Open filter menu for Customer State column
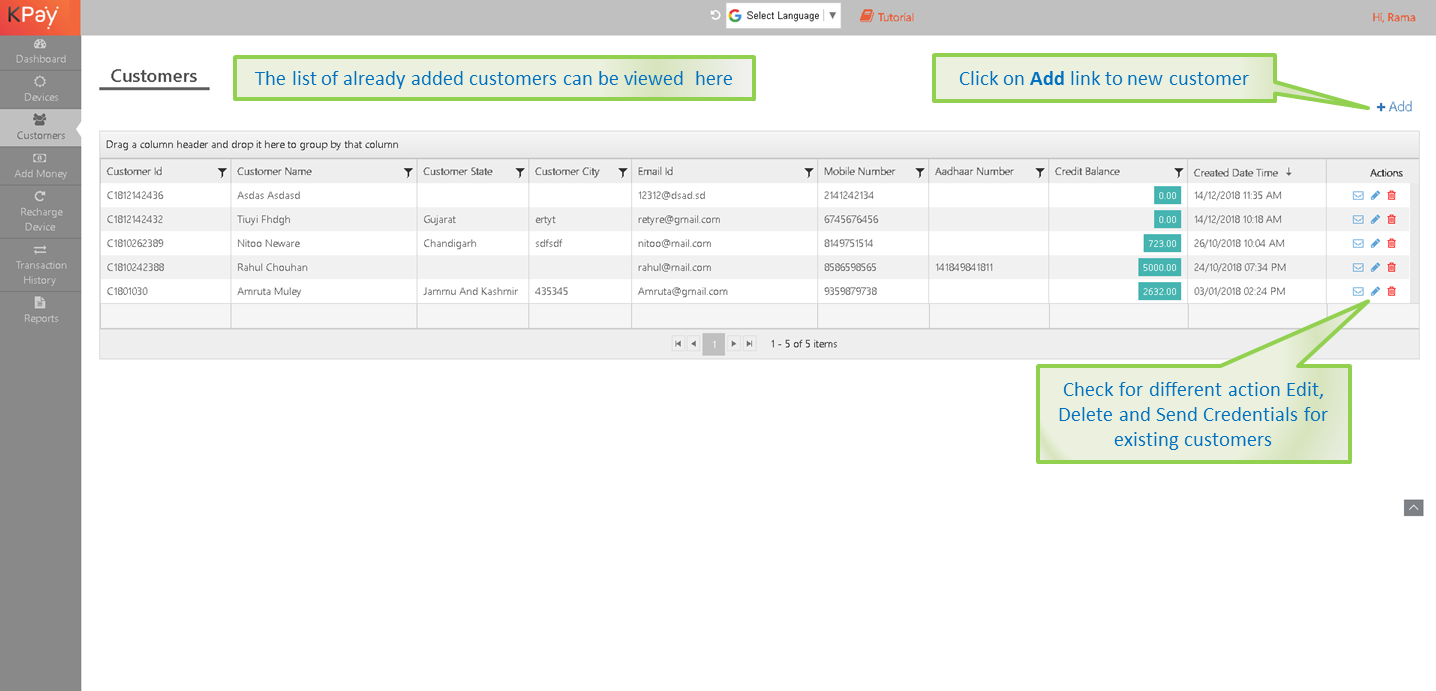The width and height of the screenshot is (1436, 691). (x=520, y=172)
